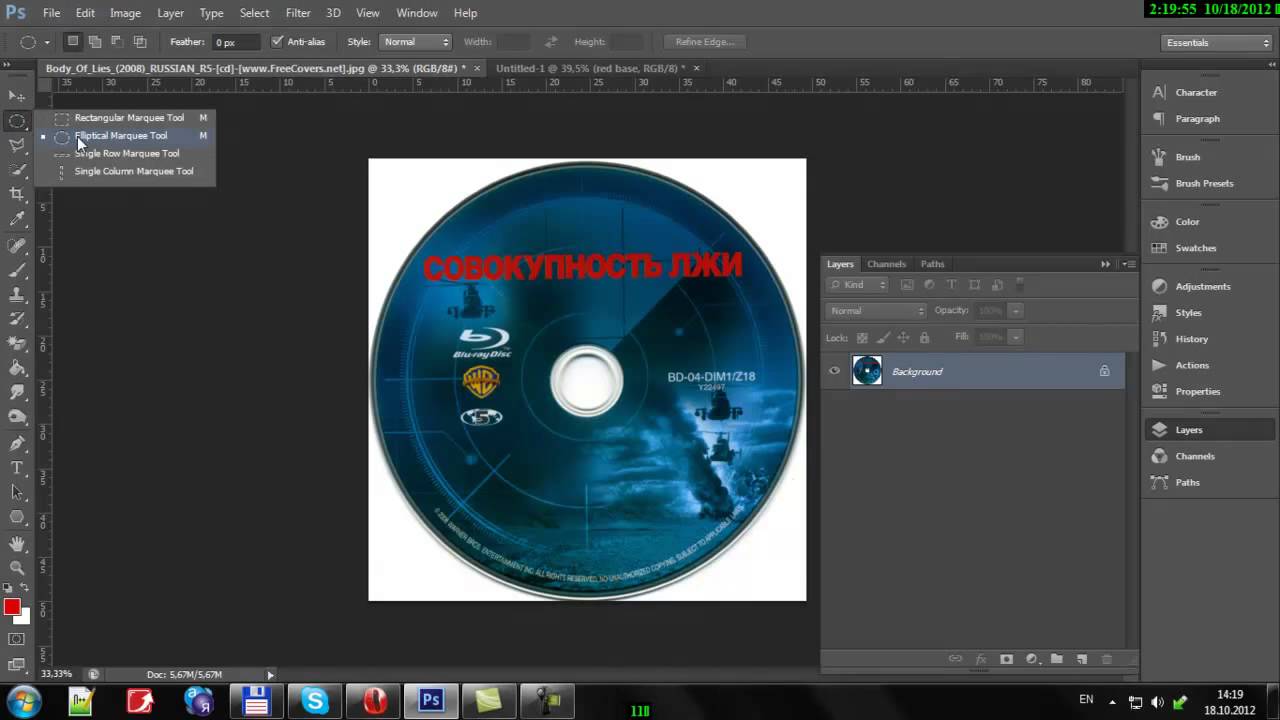Add a layer style (fx)
The height and width of the screenshot is (720, 1280).
coord(981,659)
